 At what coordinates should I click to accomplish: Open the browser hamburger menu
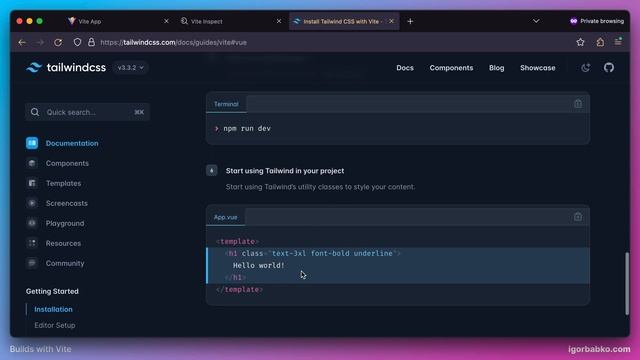pyautogui.click(x=618, y=41)
